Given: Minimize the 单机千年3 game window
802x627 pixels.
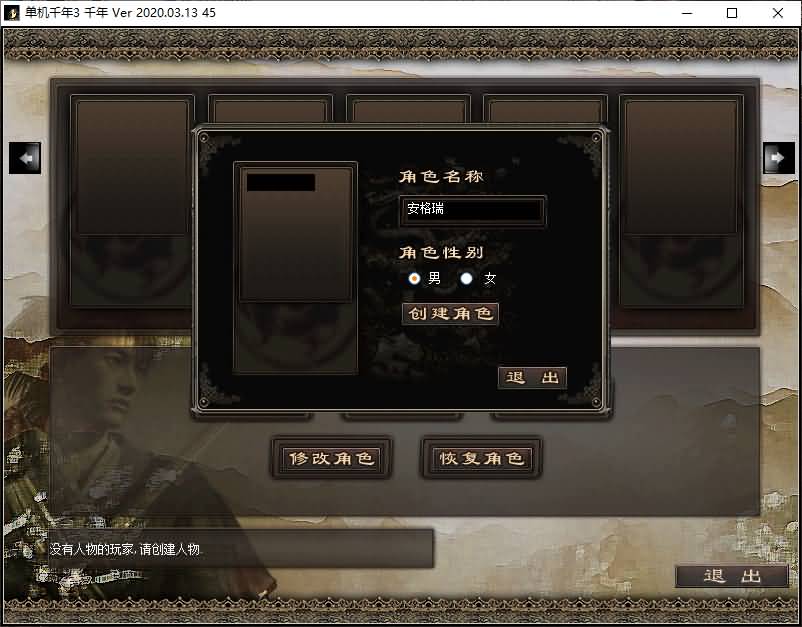Looking at the screenshot, I should (686, 13).
